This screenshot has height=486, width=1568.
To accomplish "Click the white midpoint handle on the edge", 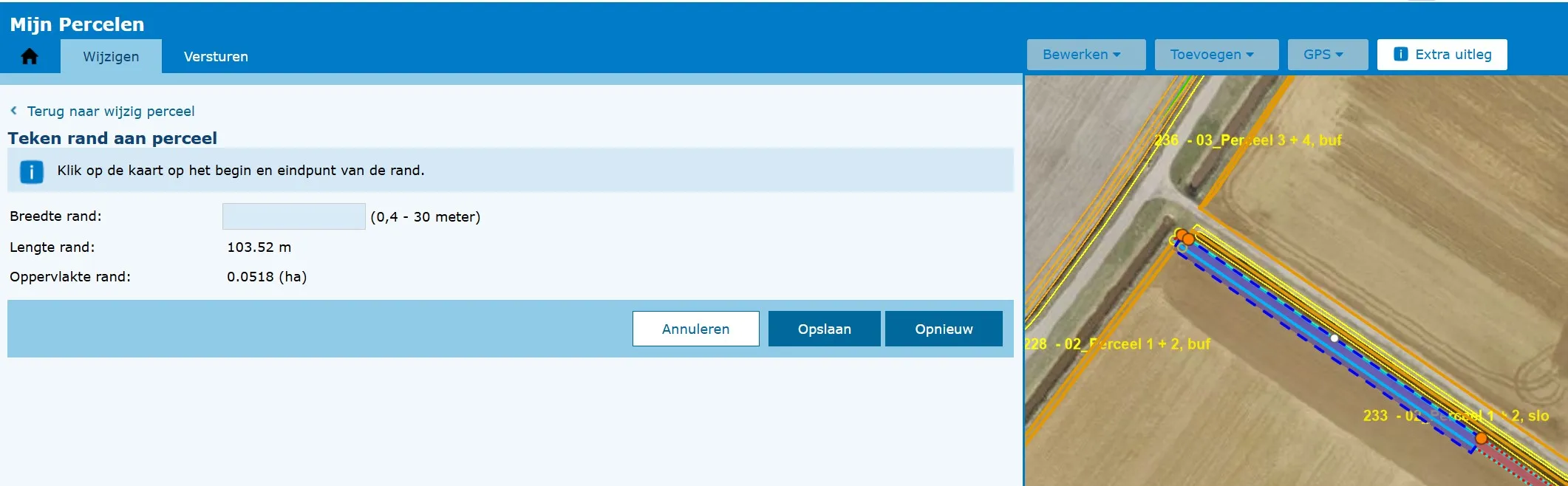I will pyautogui.click(x=1334, y=338).
